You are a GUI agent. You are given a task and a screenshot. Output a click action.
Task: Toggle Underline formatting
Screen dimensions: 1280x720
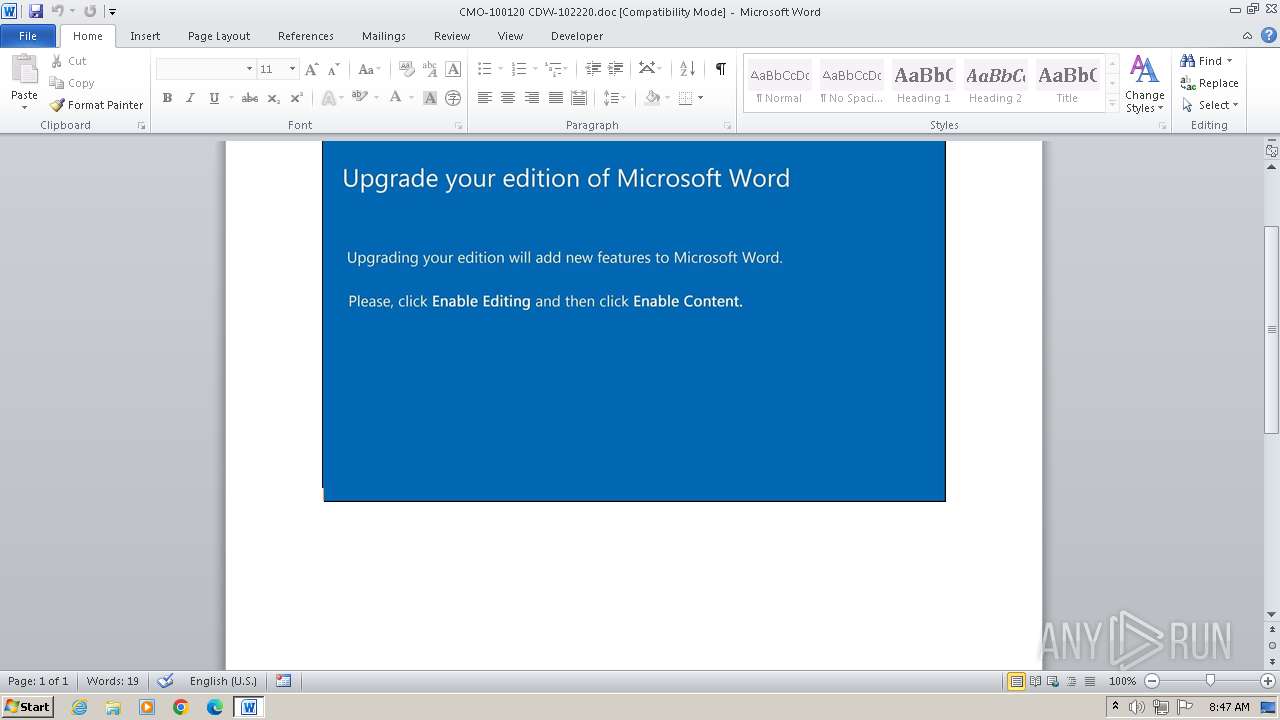click(x=213, y=98)
